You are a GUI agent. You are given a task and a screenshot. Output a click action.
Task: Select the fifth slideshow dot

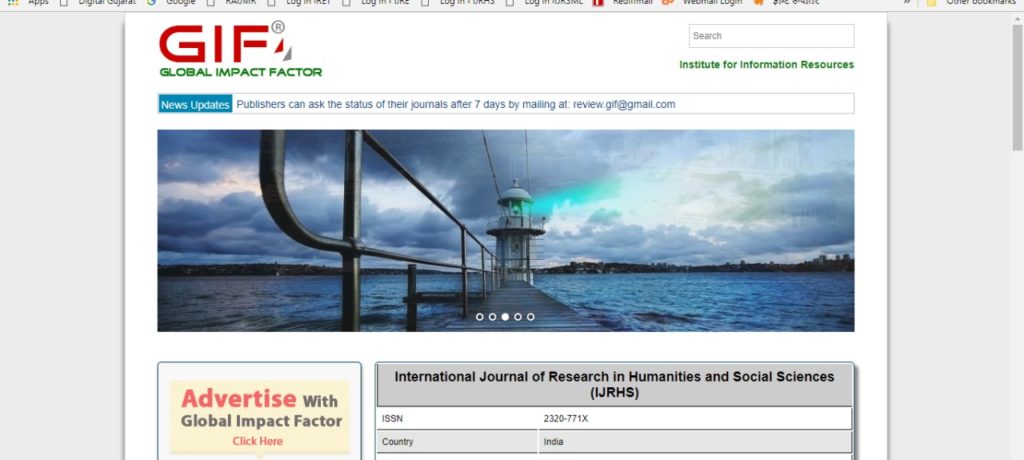point(530,317)
